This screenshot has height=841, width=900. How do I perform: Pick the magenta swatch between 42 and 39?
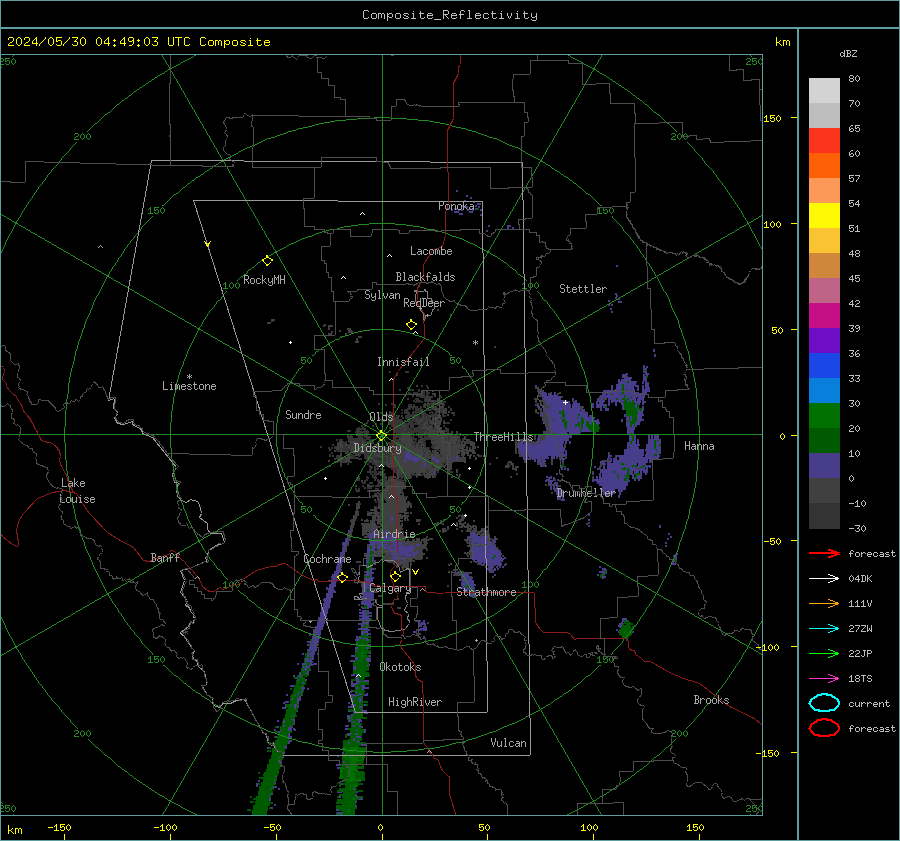824,316
